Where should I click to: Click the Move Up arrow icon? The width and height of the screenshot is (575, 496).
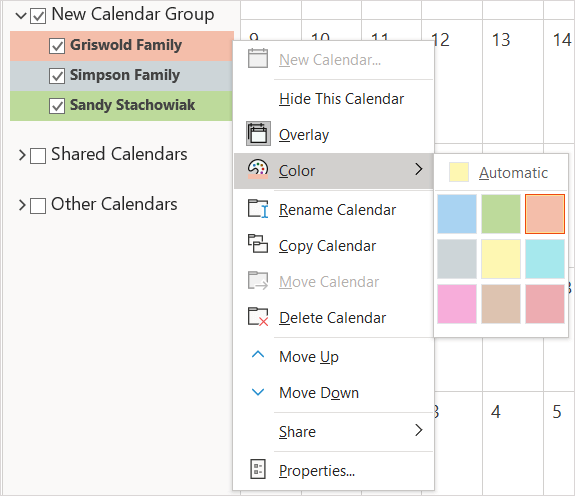pos(258,354)
